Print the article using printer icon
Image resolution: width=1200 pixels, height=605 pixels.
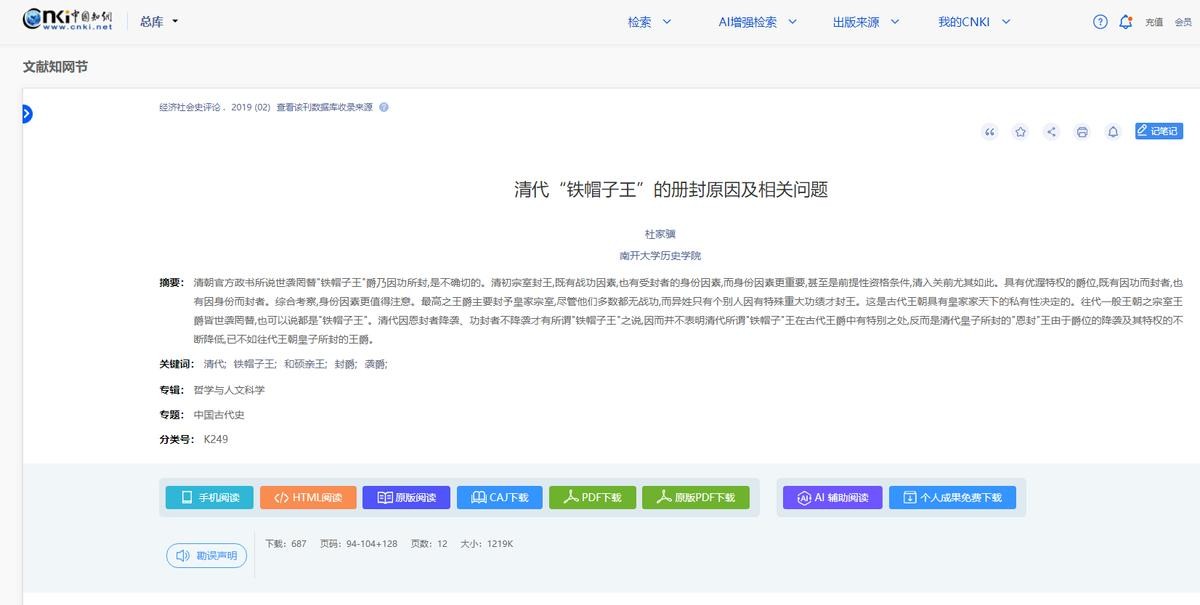tap(1082, 132)
